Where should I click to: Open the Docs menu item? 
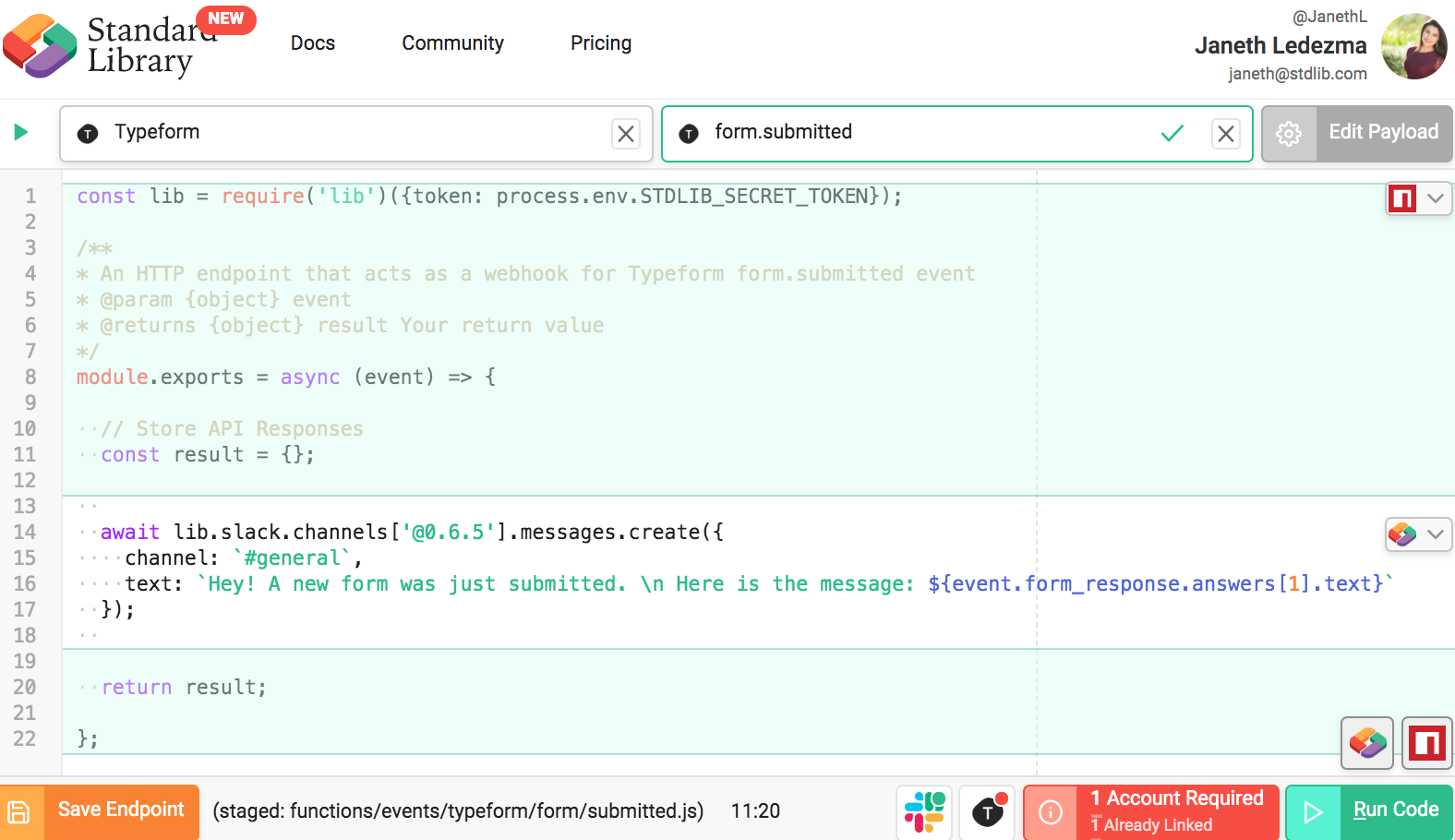coord(312,43)
